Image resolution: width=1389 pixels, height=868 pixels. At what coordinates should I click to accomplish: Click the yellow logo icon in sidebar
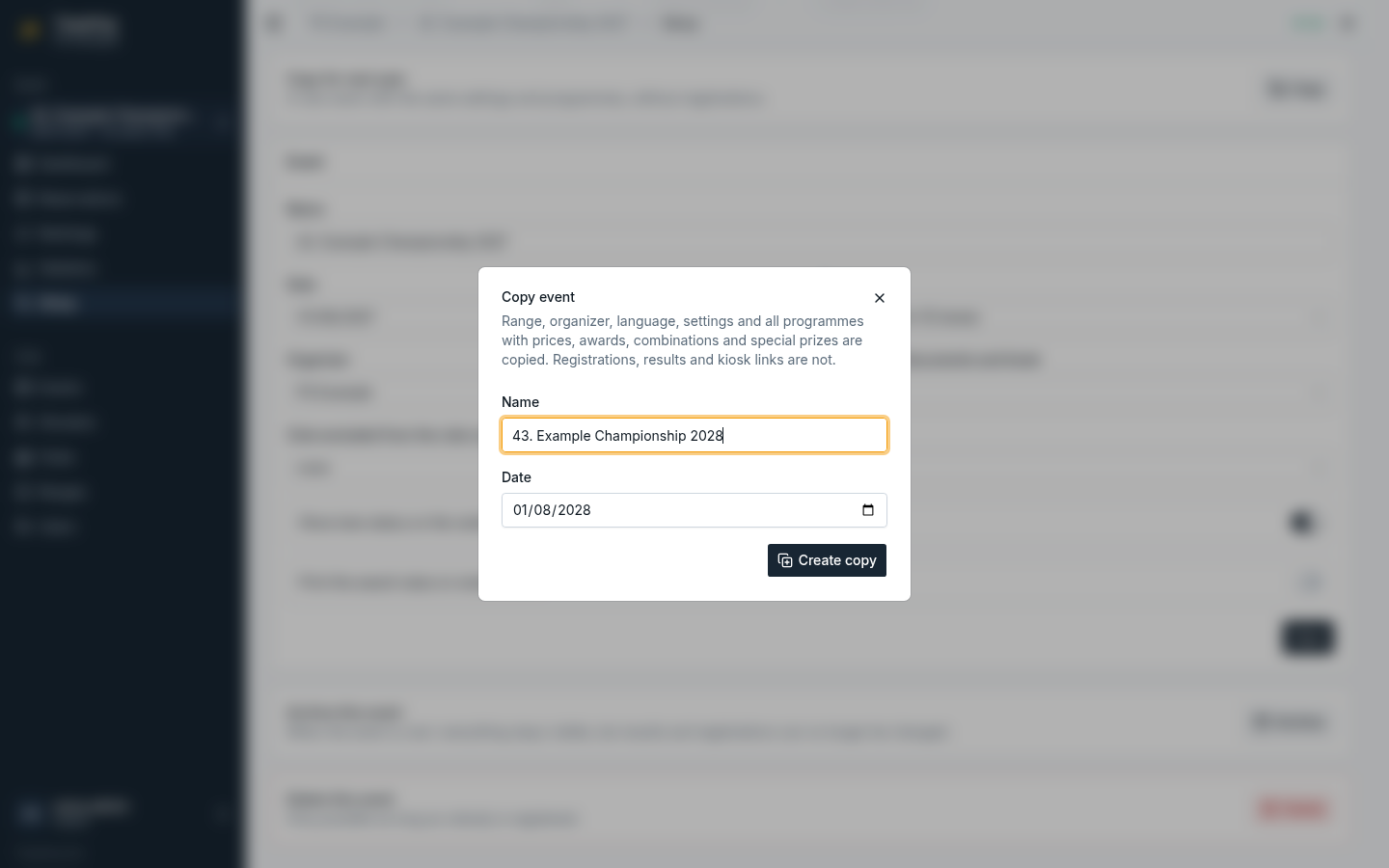click(29, 30)
